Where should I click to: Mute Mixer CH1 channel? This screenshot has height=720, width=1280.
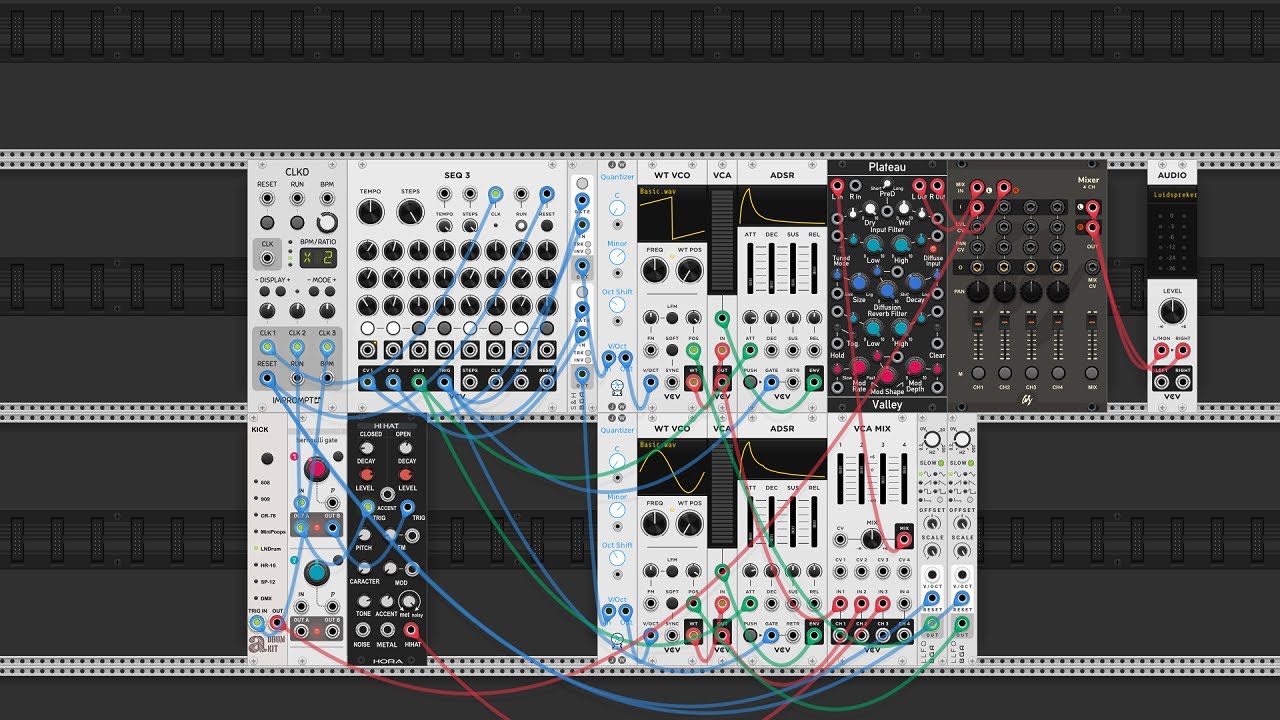click(x=979, y=373)
